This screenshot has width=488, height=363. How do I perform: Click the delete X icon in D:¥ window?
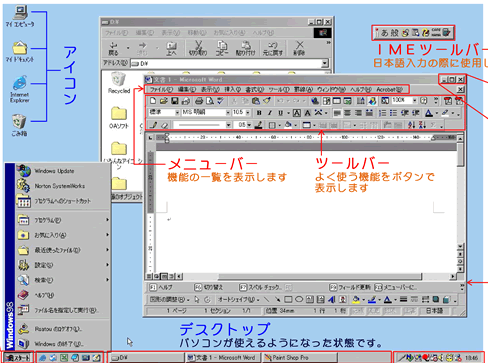(x=299, y=48)
